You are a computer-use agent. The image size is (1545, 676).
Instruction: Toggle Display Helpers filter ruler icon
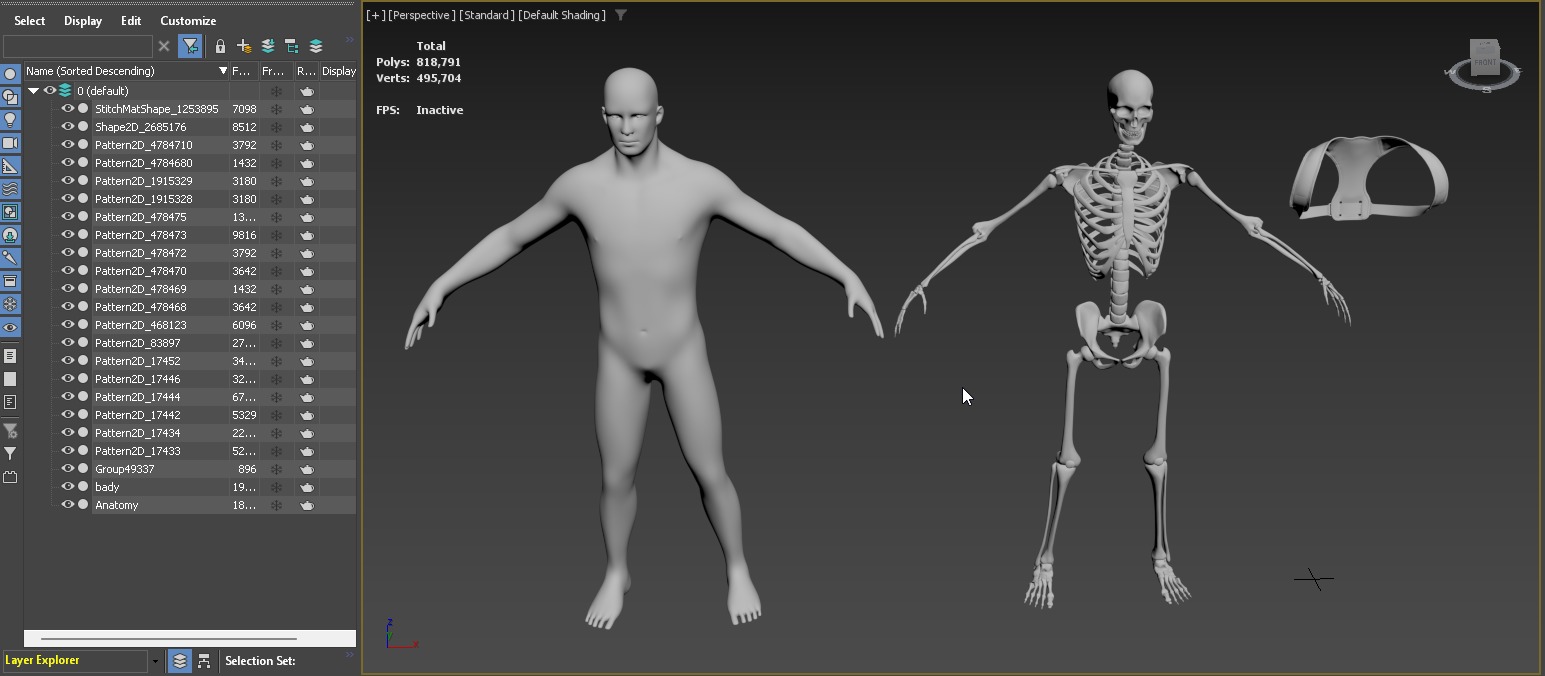(x=10, y=166)
